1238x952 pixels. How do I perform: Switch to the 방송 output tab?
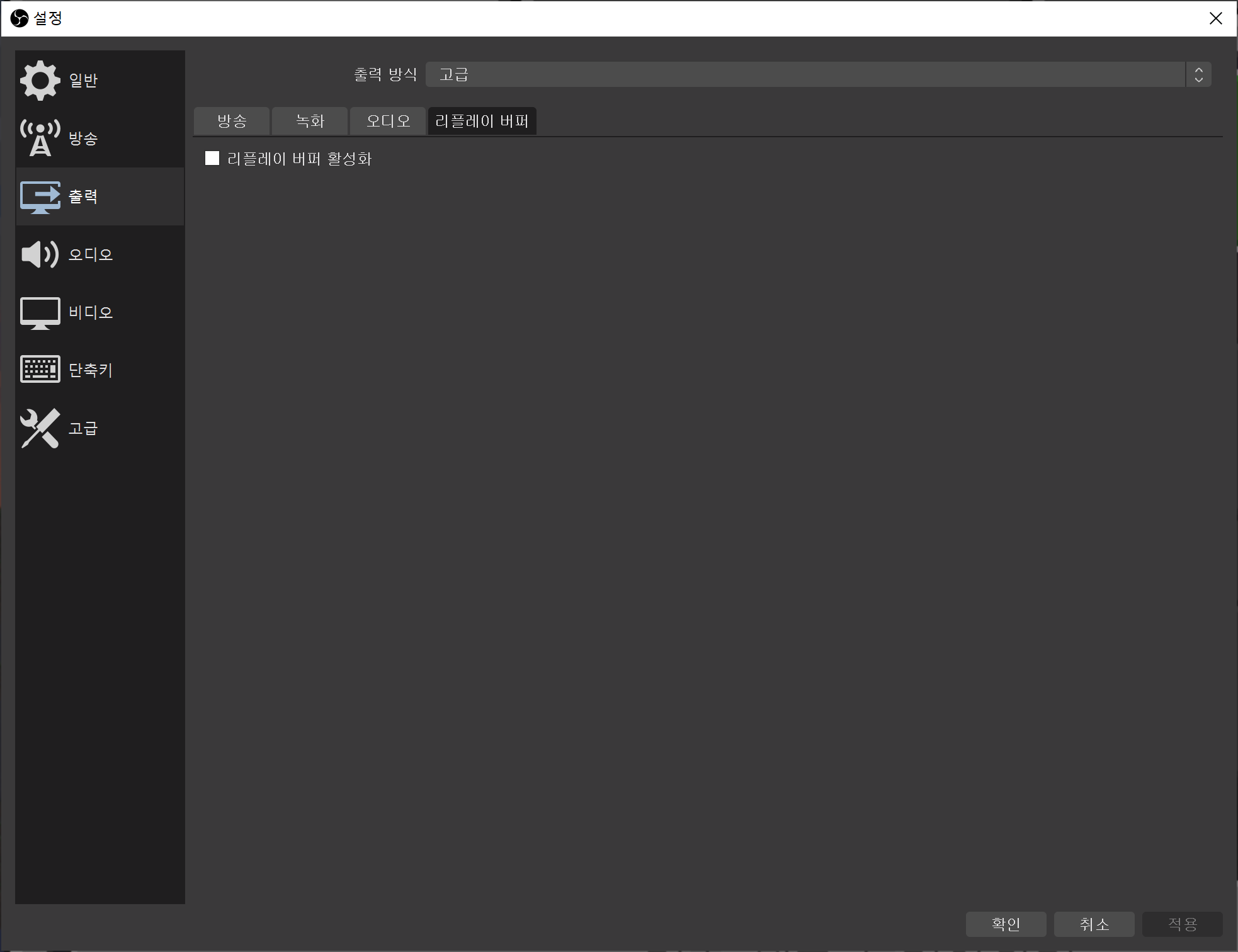click(232, 121)
